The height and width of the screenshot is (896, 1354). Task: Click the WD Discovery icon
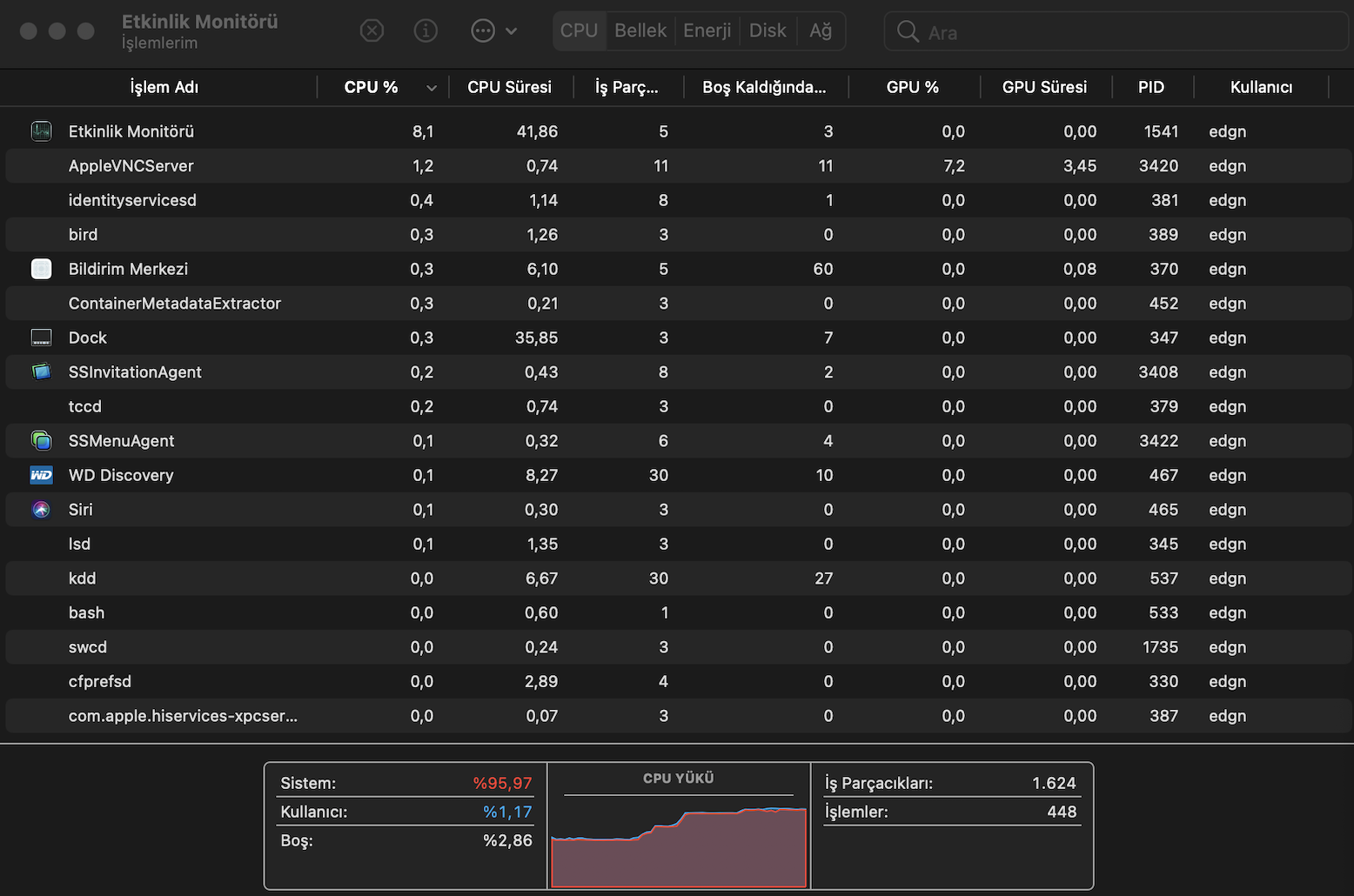click(x=41, y=475)
